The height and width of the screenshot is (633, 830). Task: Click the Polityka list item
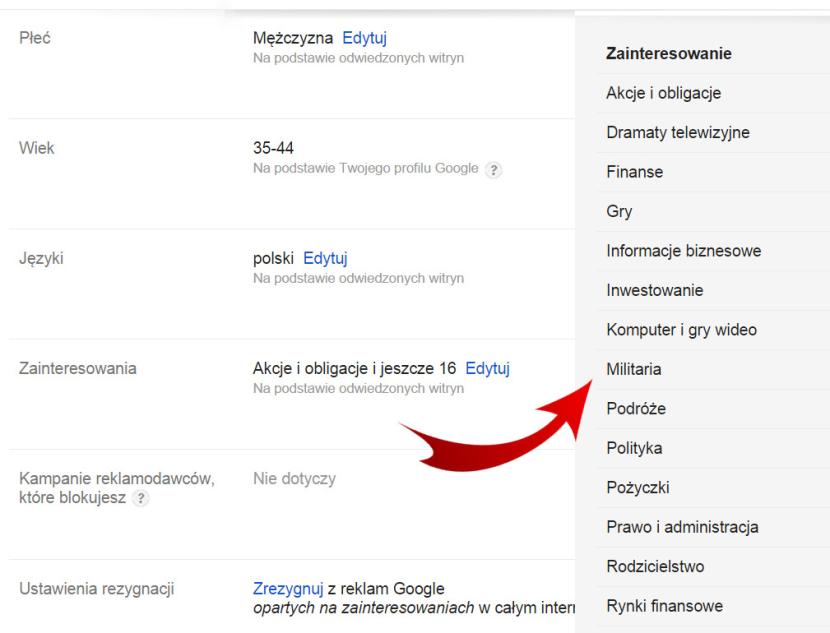point(634,448)
